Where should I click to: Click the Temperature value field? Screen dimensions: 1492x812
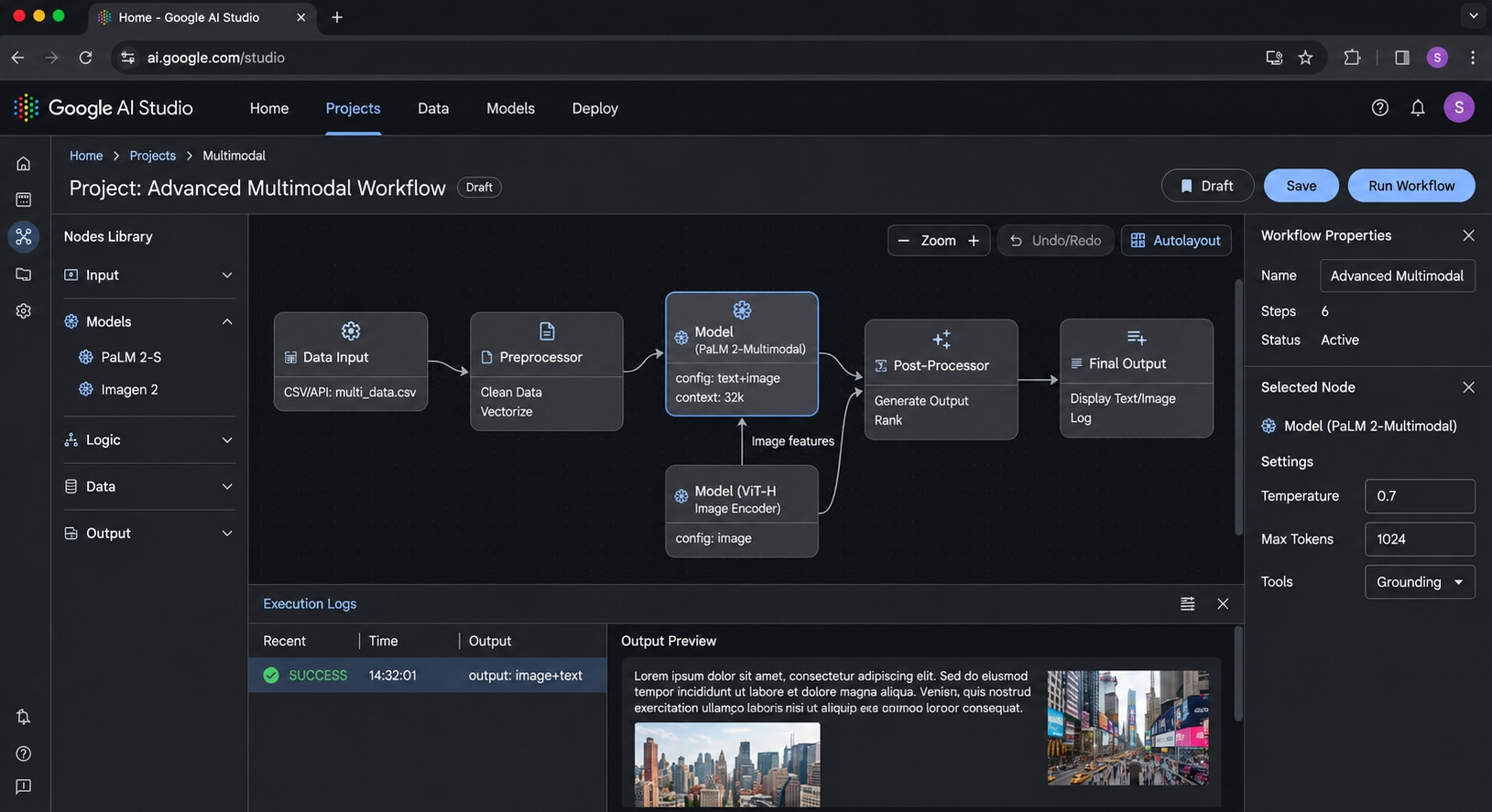[1420, 496]
